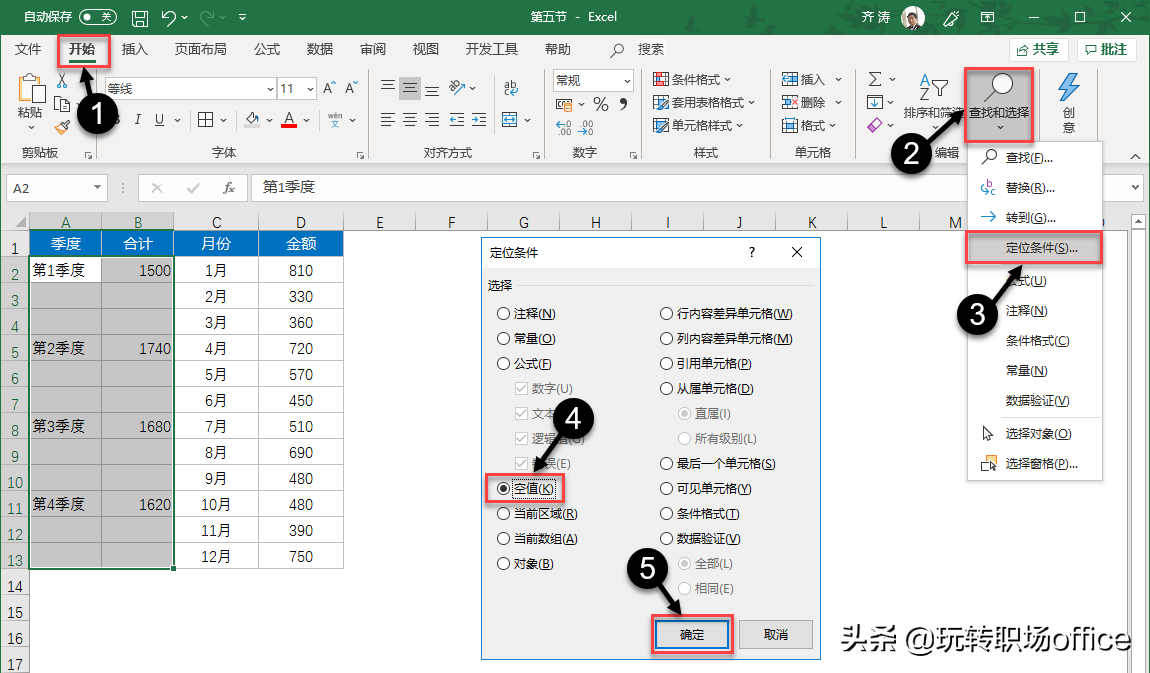Screen dimensions: 1150x673
Task: Open the 插入 ribbon tab
Action: [134, 49]
